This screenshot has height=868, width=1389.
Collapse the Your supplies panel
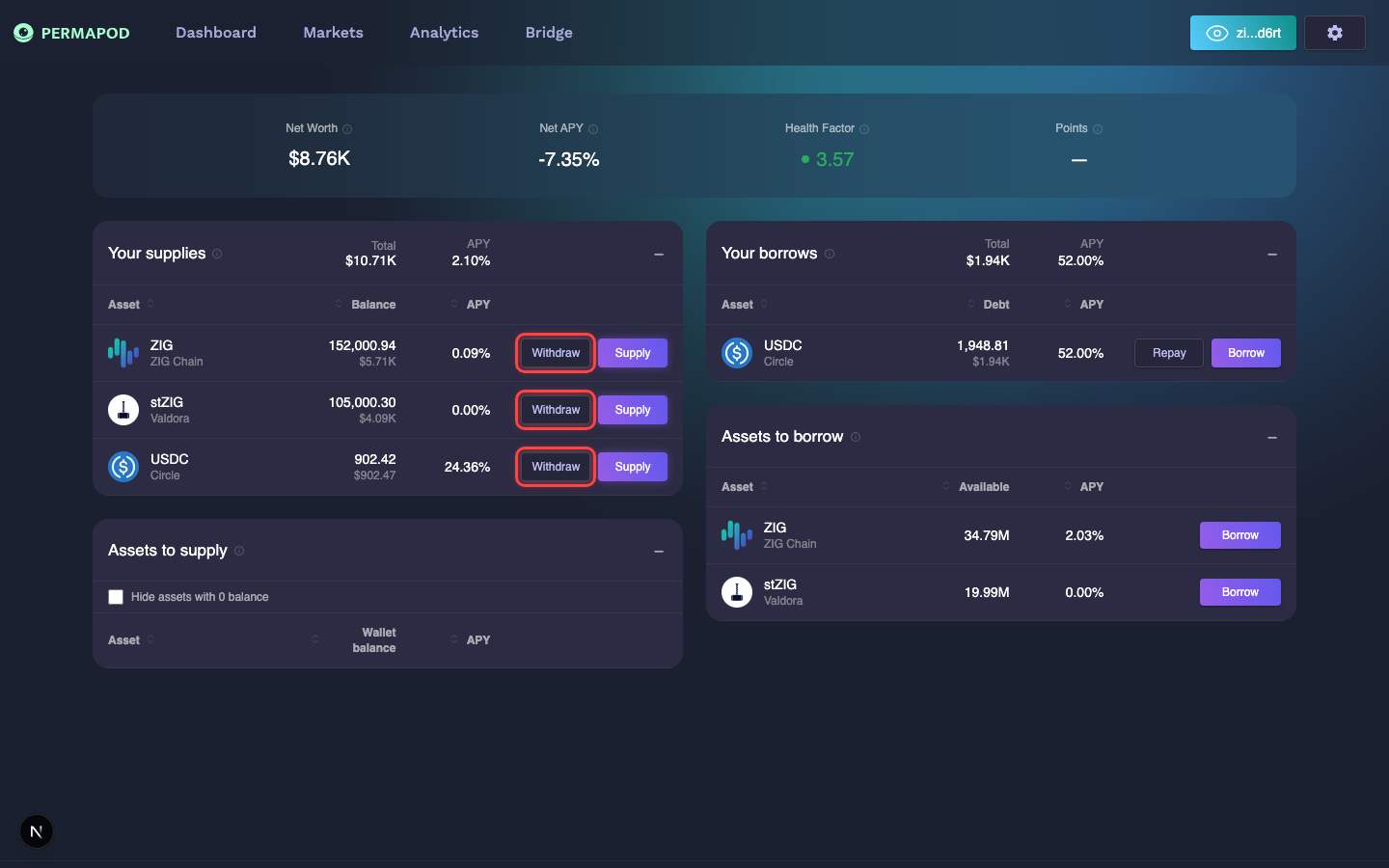(659, 255)
